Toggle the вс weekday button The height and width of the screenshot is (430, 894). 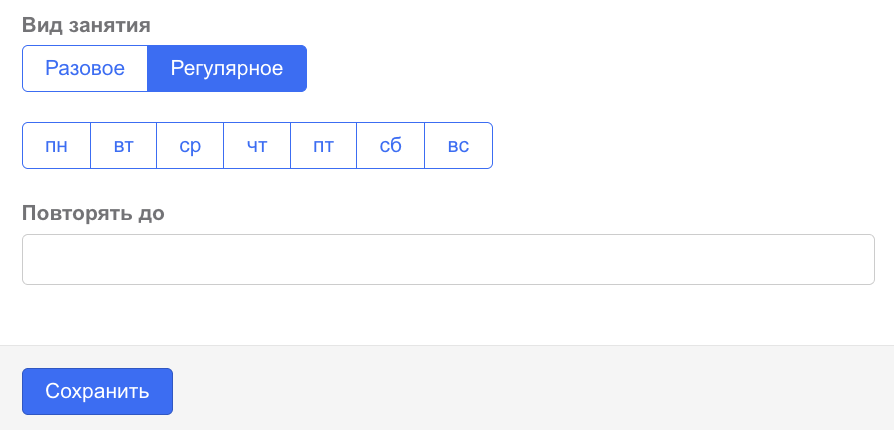point(458,146)
